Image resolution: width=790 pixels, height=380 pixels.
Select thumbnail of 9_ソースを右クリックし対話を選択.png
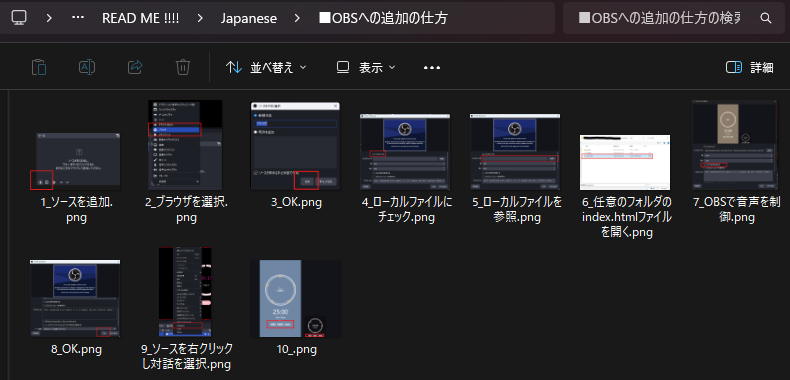click(x=185, y=292)
